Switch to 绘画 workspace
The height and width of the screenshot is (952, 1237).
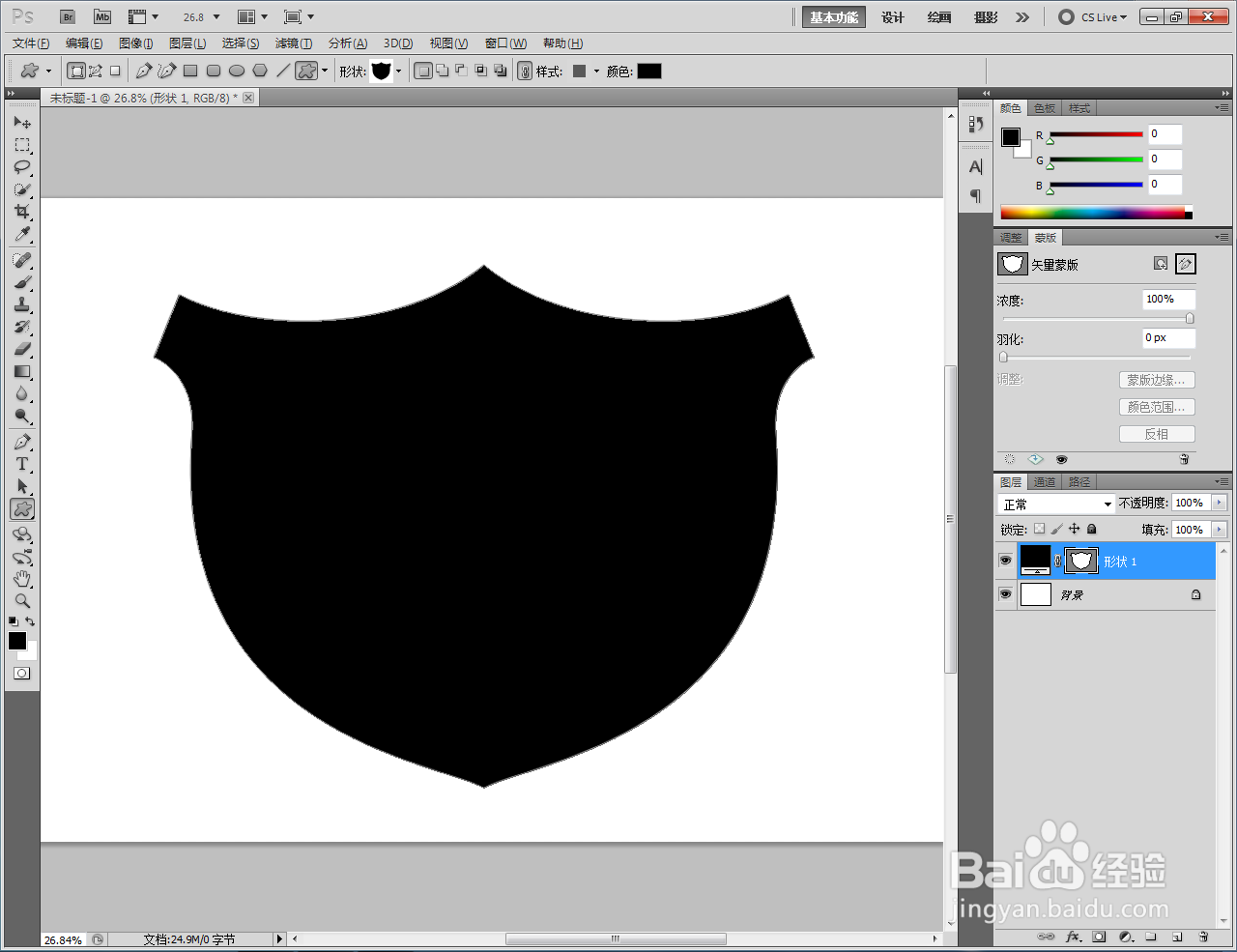939,17
